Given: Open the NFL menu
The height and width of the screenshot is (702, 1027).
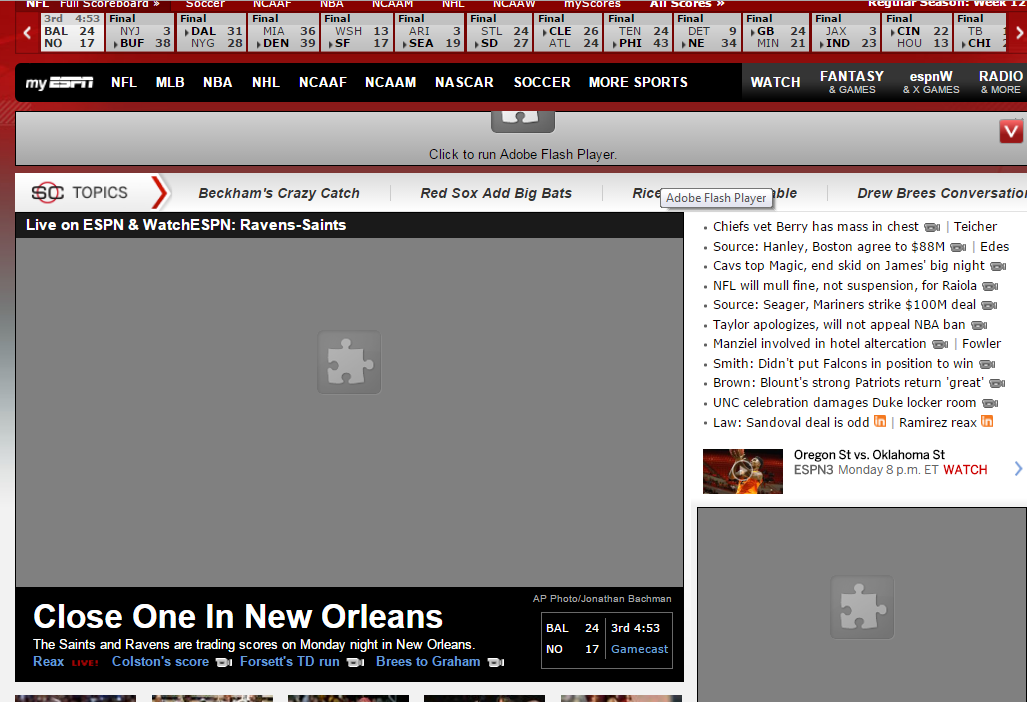Looking at the screenshot, I should [124, 83].
